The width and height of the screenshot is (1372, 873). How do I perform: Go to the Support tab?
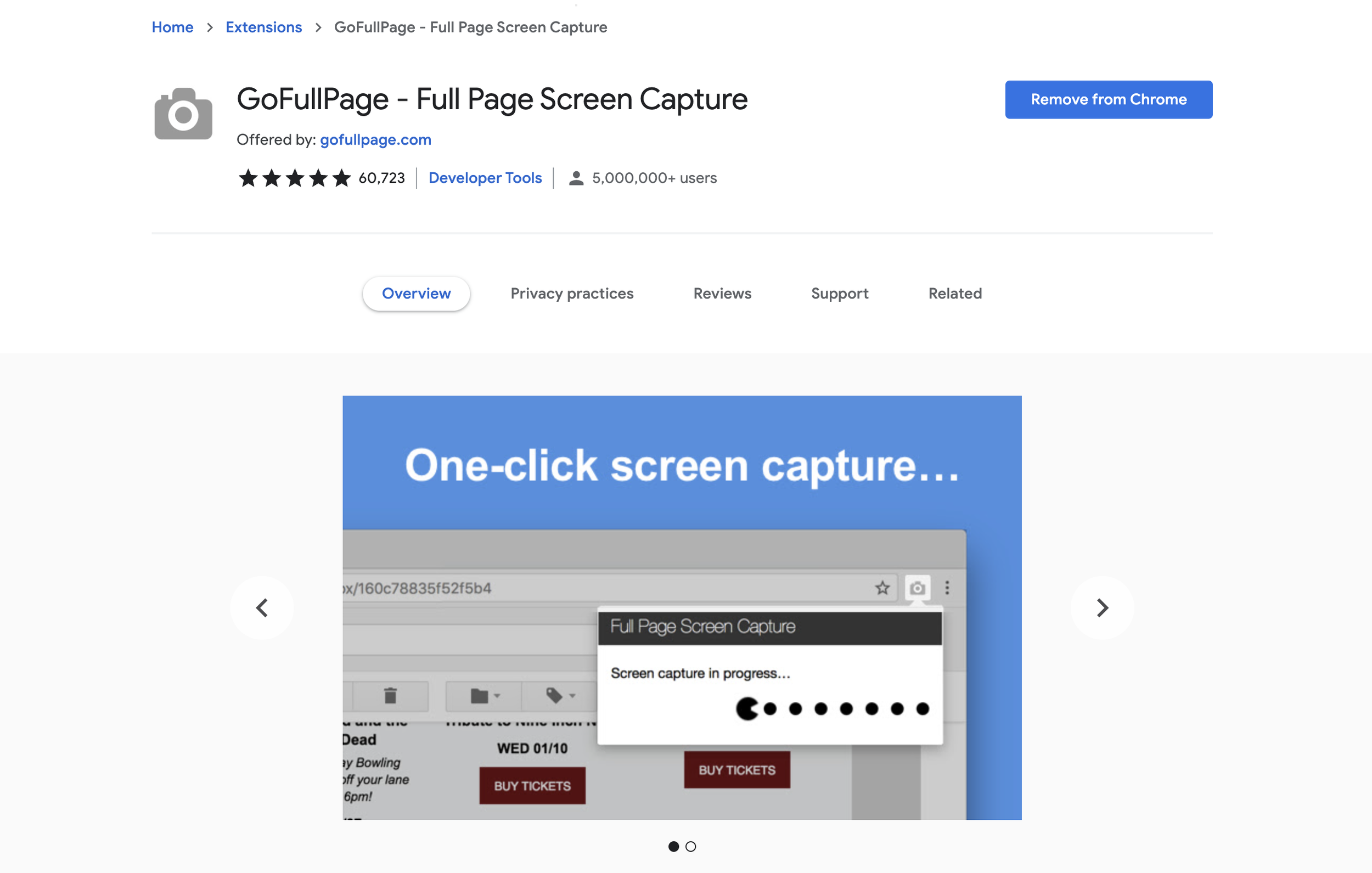(x=839, y=294)
